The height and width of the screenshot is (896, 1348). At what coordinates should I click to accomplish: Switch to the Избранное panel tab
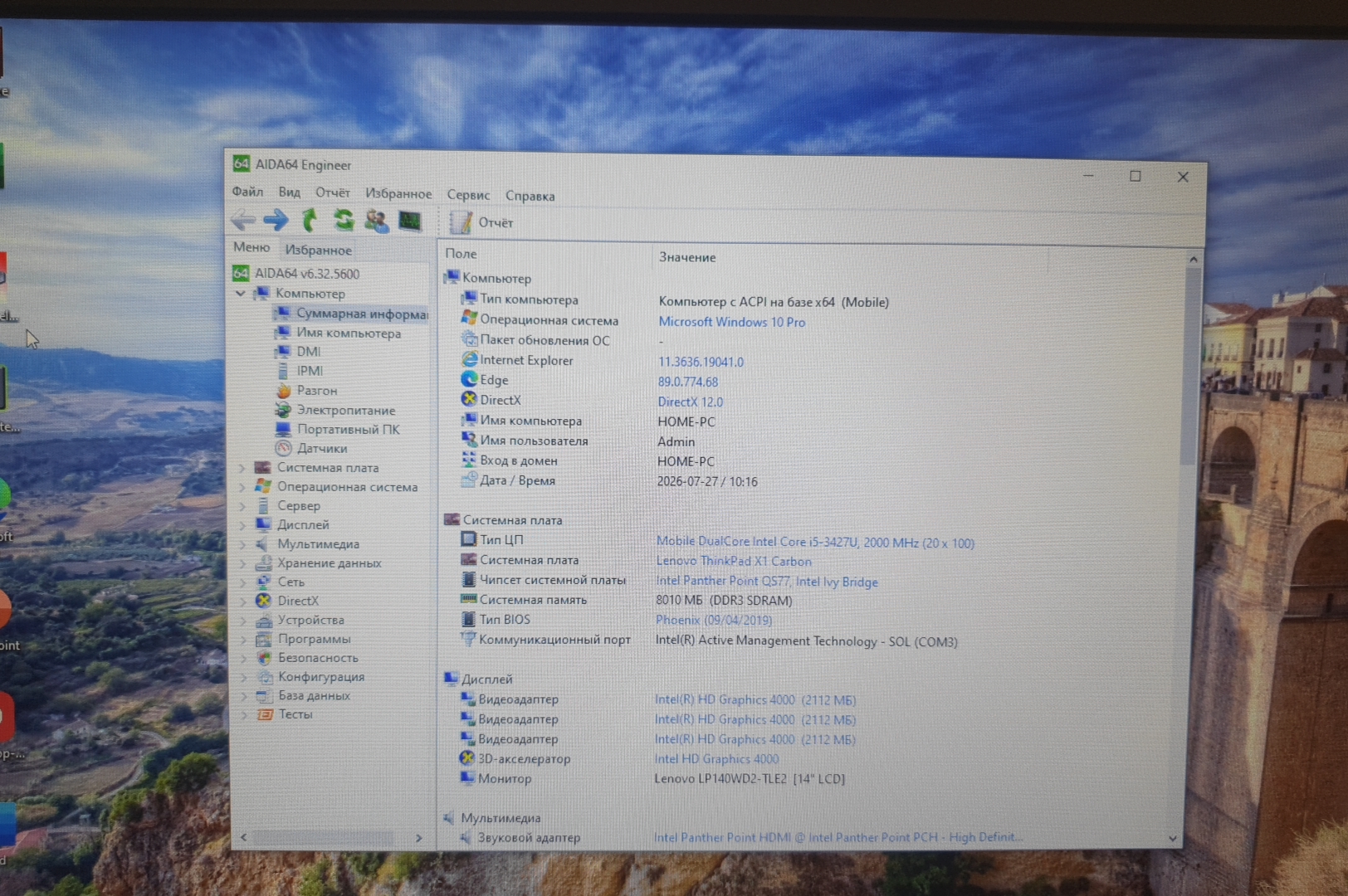pos(318,250)
